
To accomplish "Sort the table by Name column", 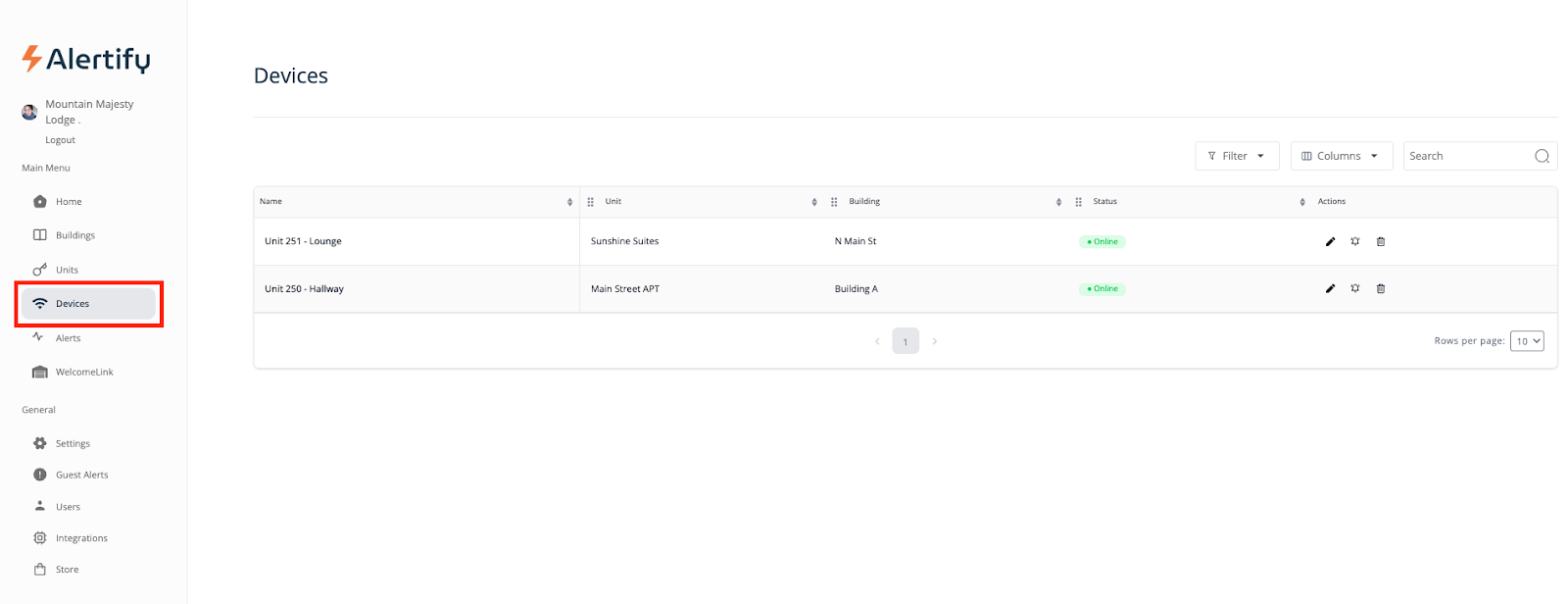I will (x=569, y=202).
